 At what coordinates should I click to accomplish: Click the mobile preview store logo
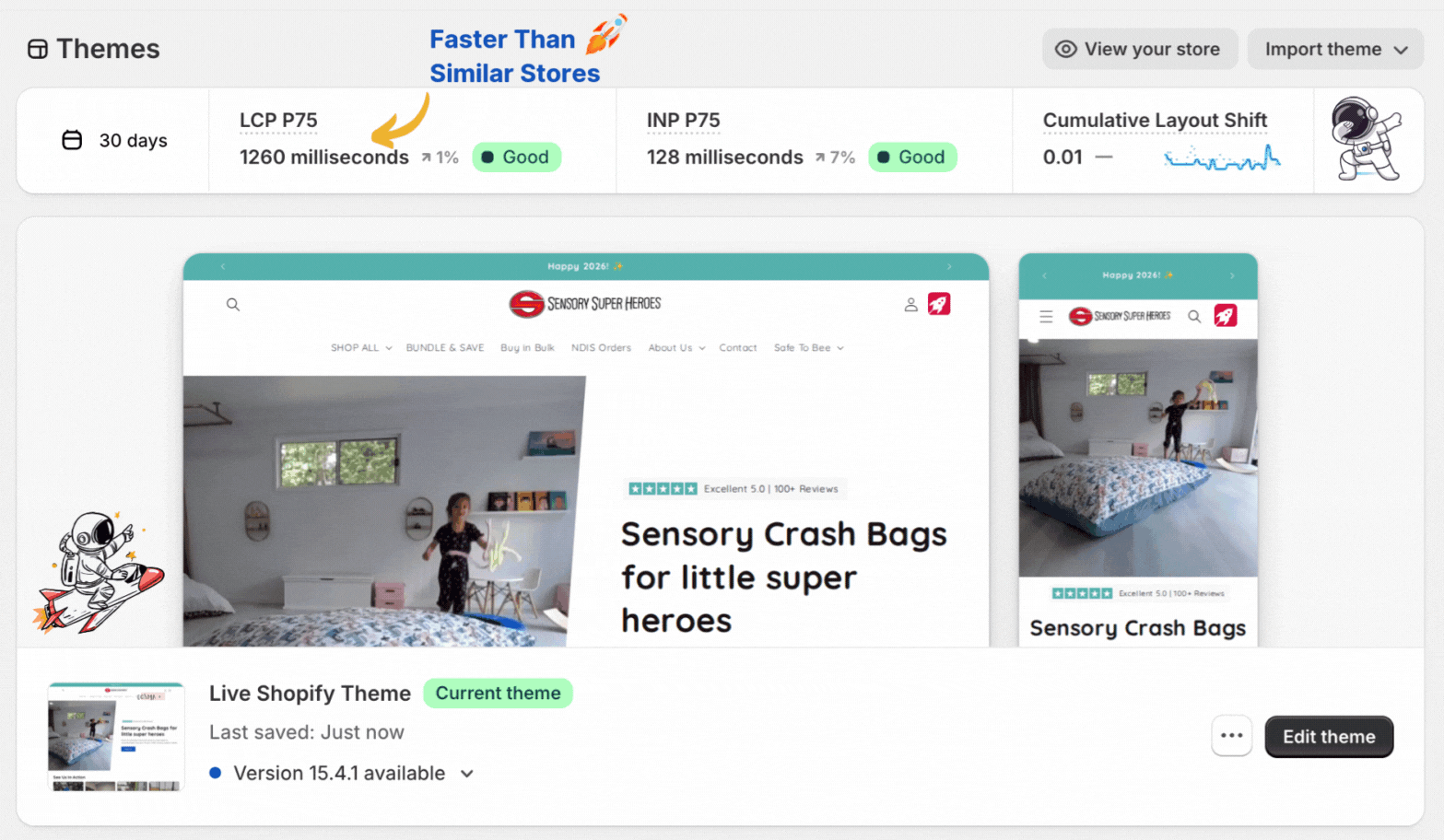tap(1120, 317)
